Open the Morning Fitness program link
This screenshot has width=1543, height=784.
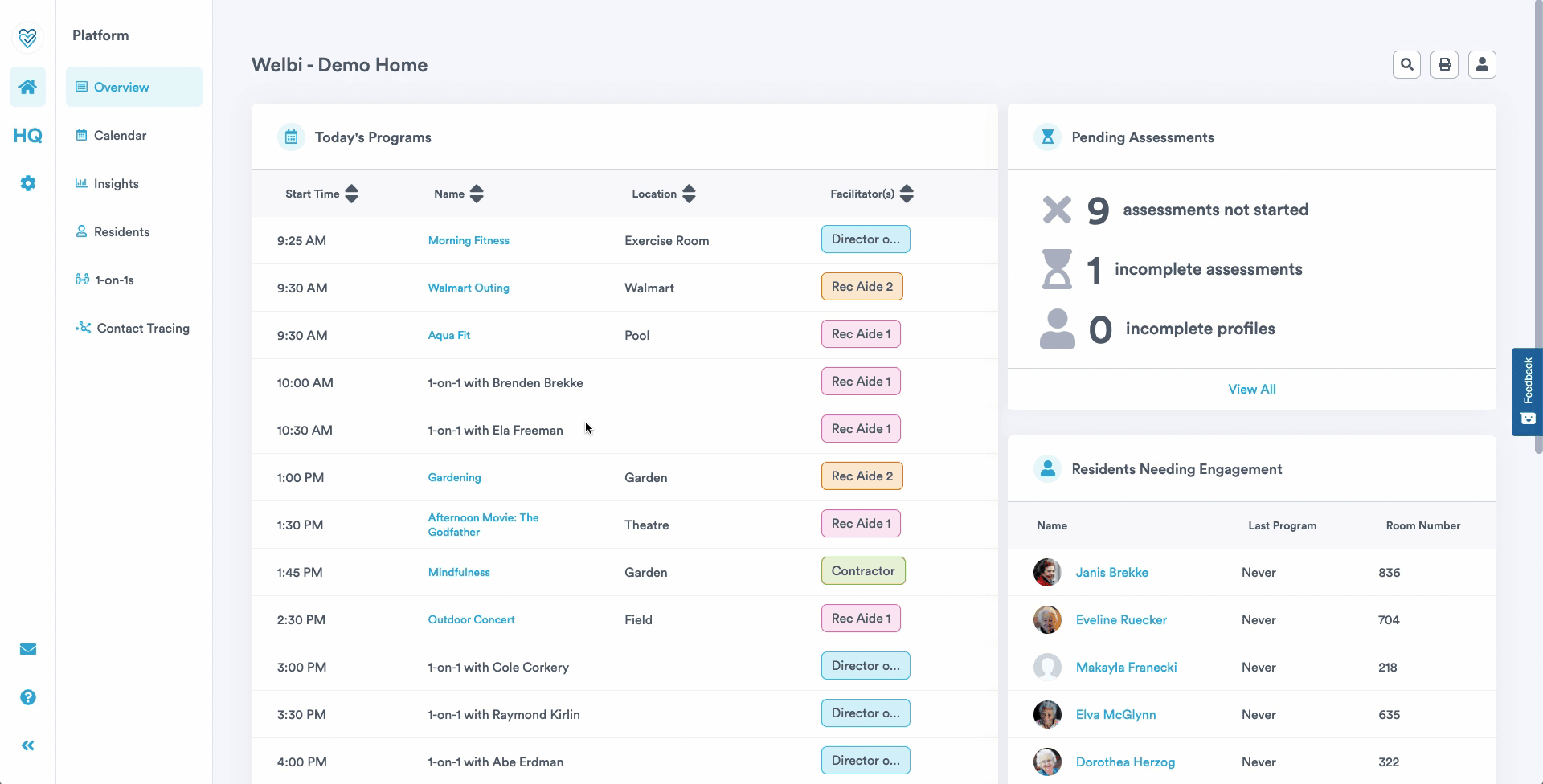tap(469, 240)
